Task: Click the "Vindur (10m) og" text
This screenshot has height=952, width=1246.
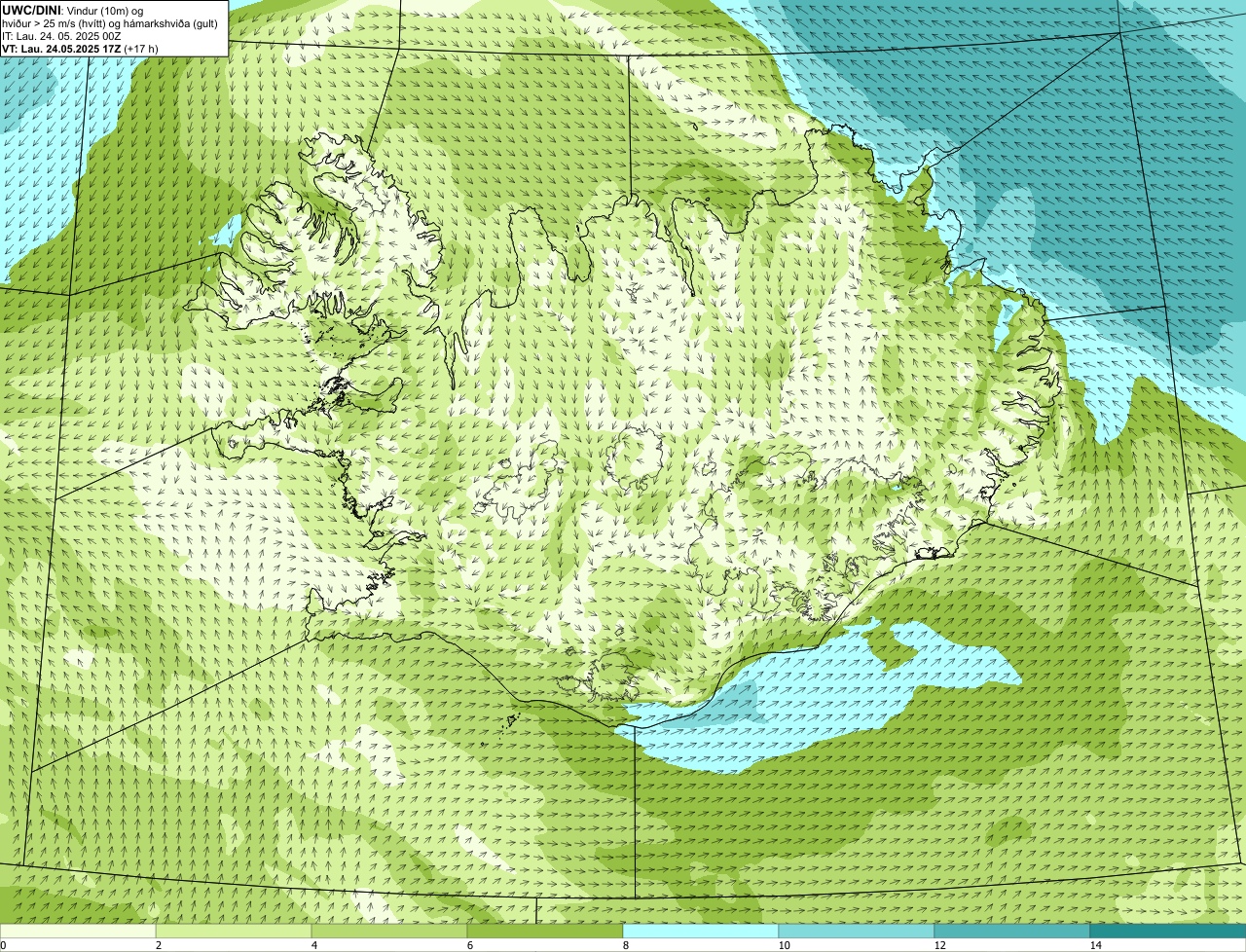Action: pos(104,11)
